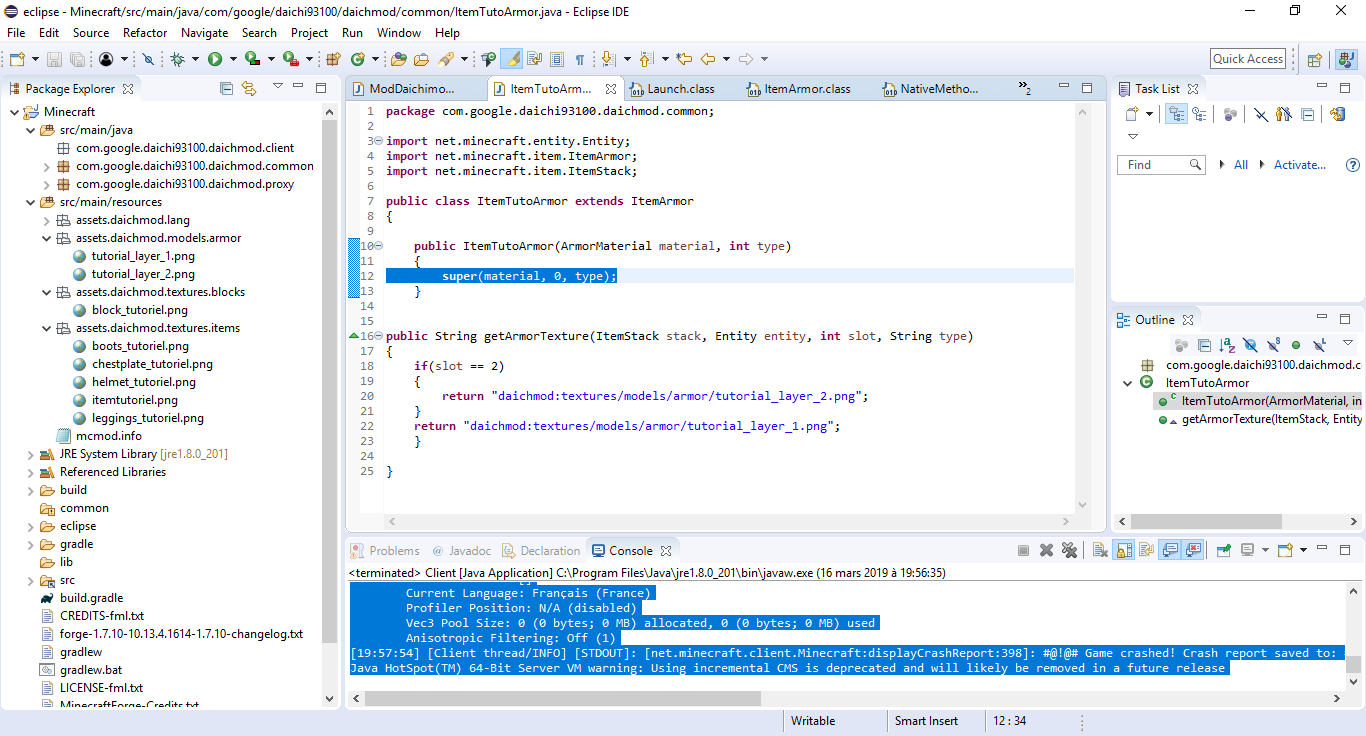
Task: Click the Find field in Task List
Action: click(1153, 165)
